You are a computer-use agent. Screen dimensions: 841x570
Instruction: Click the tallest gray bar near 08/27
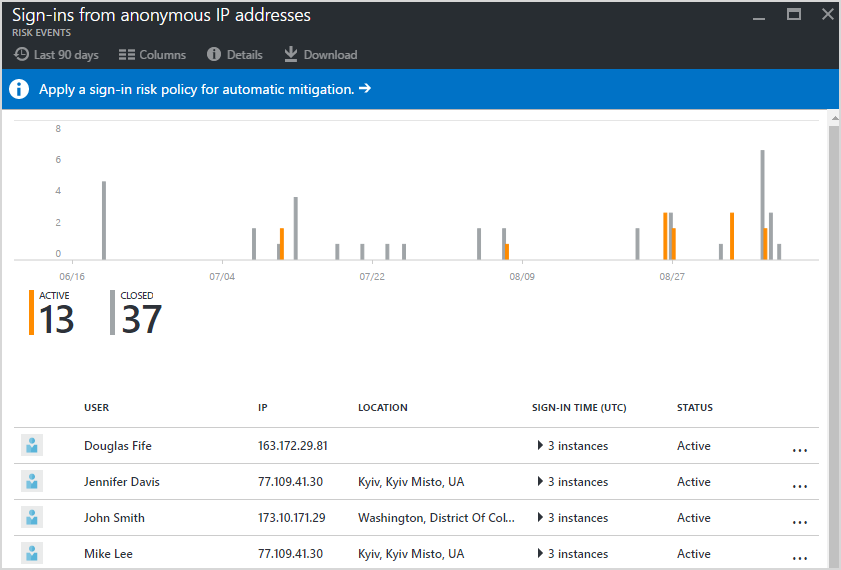tap(762, 205)
